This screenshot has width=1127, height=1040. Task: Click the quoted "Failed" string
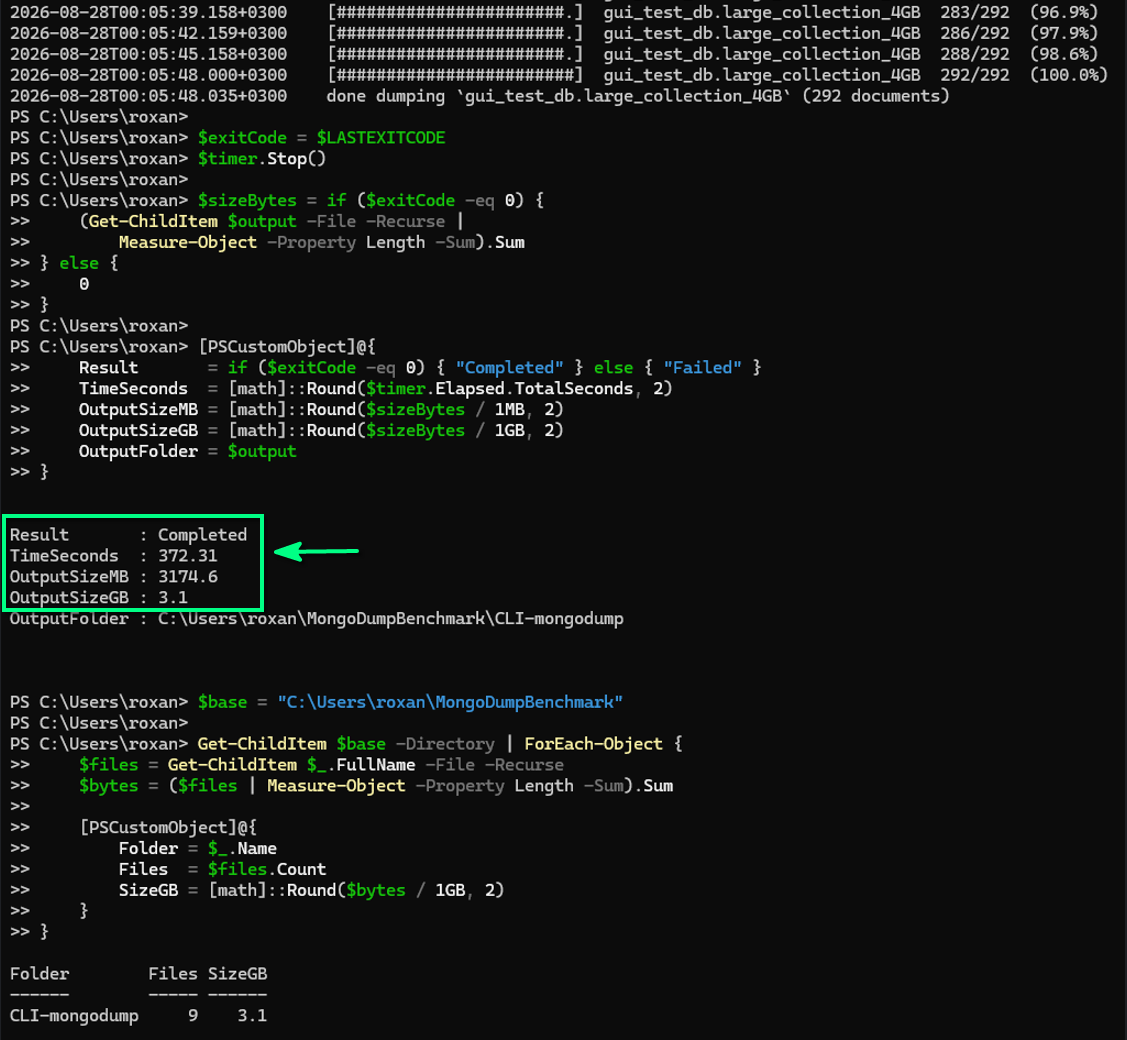click(x=702, y=367)
